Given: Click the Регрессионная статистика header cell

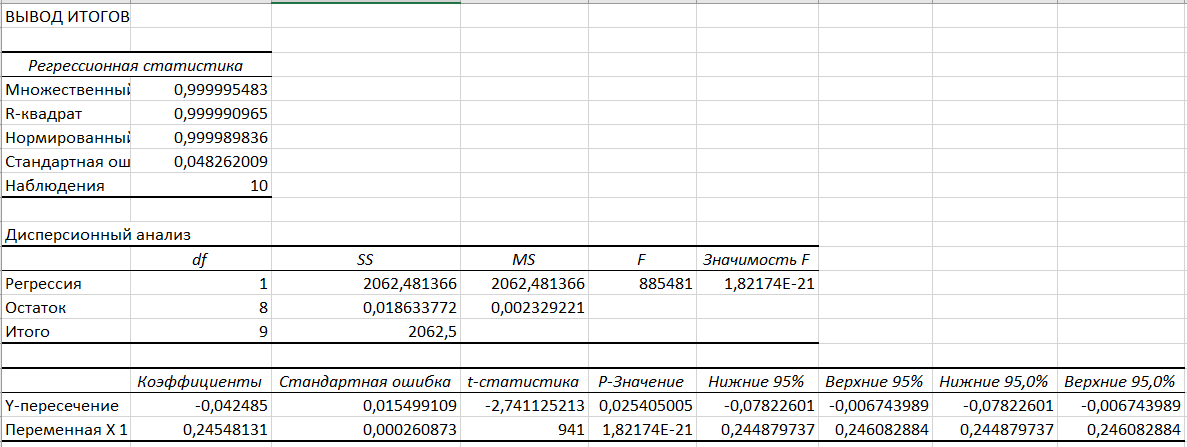Looking at the screenshot, I should (136, 66).
